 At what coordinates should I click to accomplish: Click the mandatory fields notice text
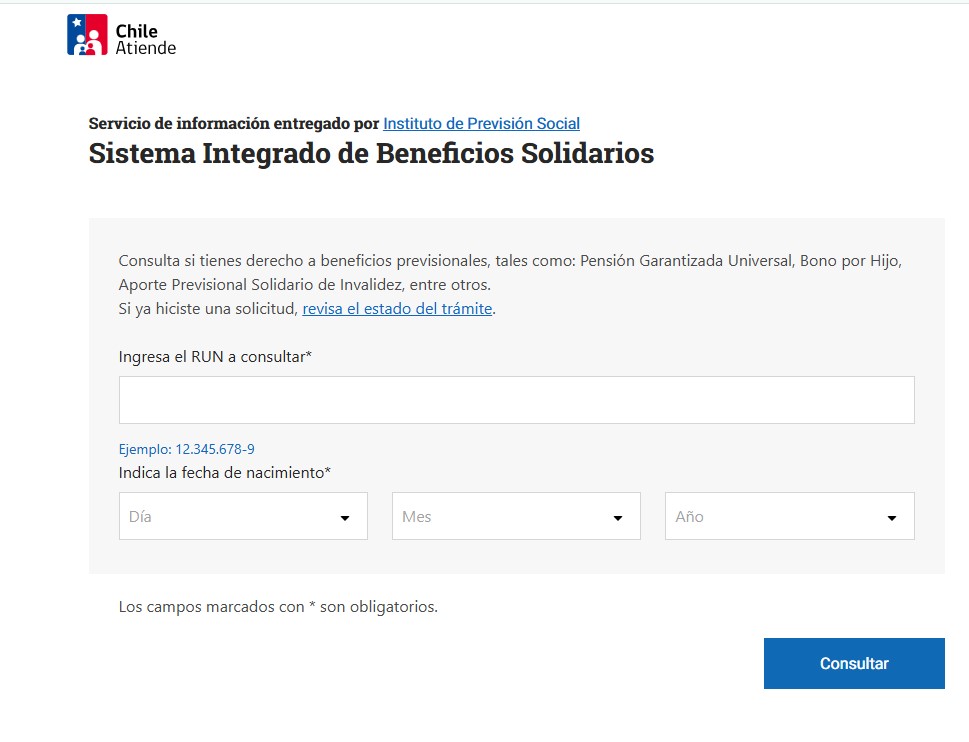278,606
